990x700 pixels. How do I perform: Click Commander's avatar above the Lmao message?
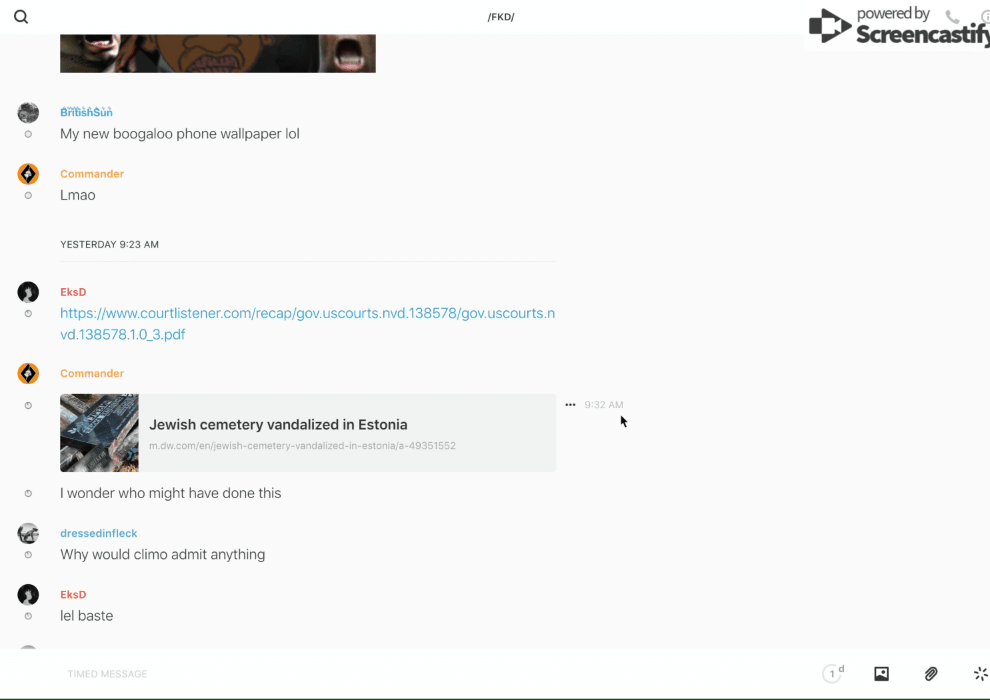(28, 174)
